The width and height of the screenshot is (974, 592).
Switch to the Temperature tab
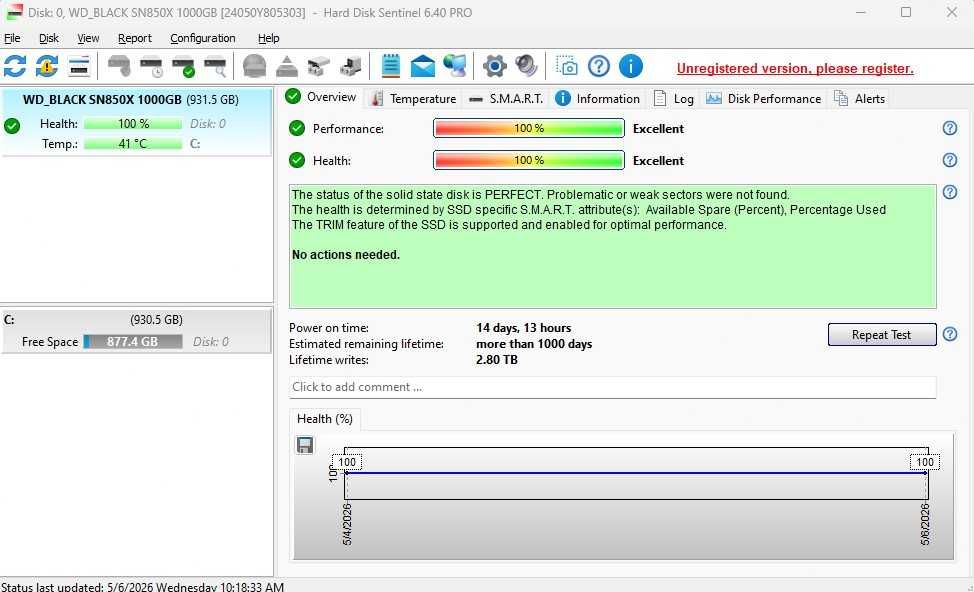click(412, 98)
